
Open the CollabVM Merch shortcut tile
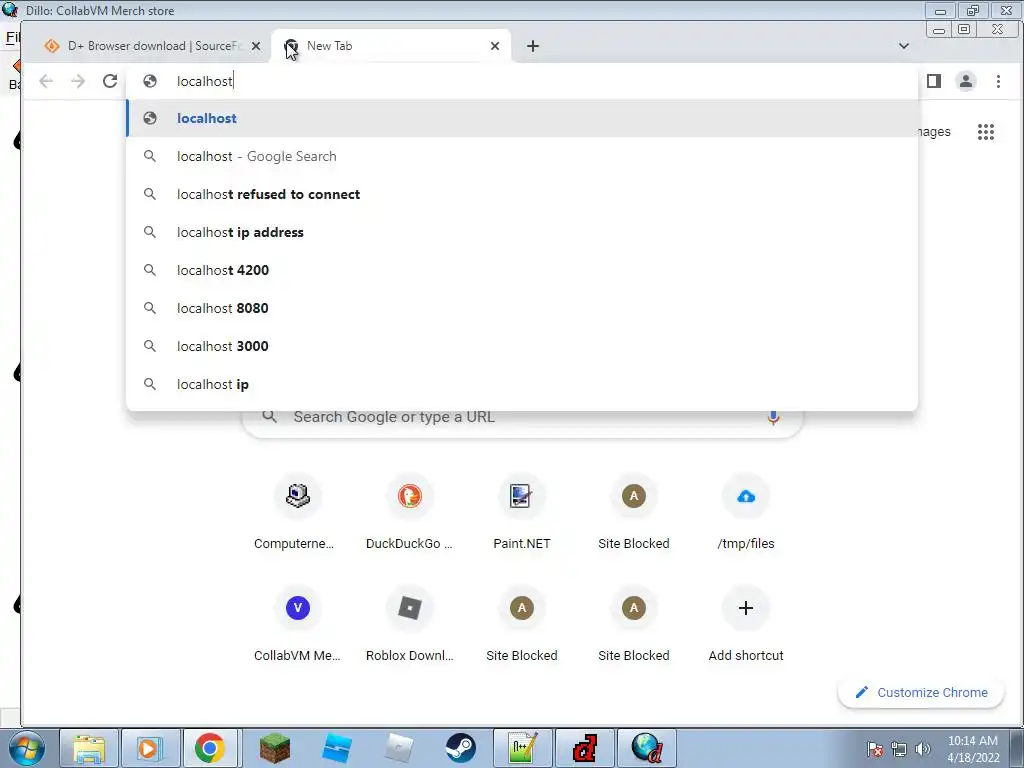pos(297,625)
